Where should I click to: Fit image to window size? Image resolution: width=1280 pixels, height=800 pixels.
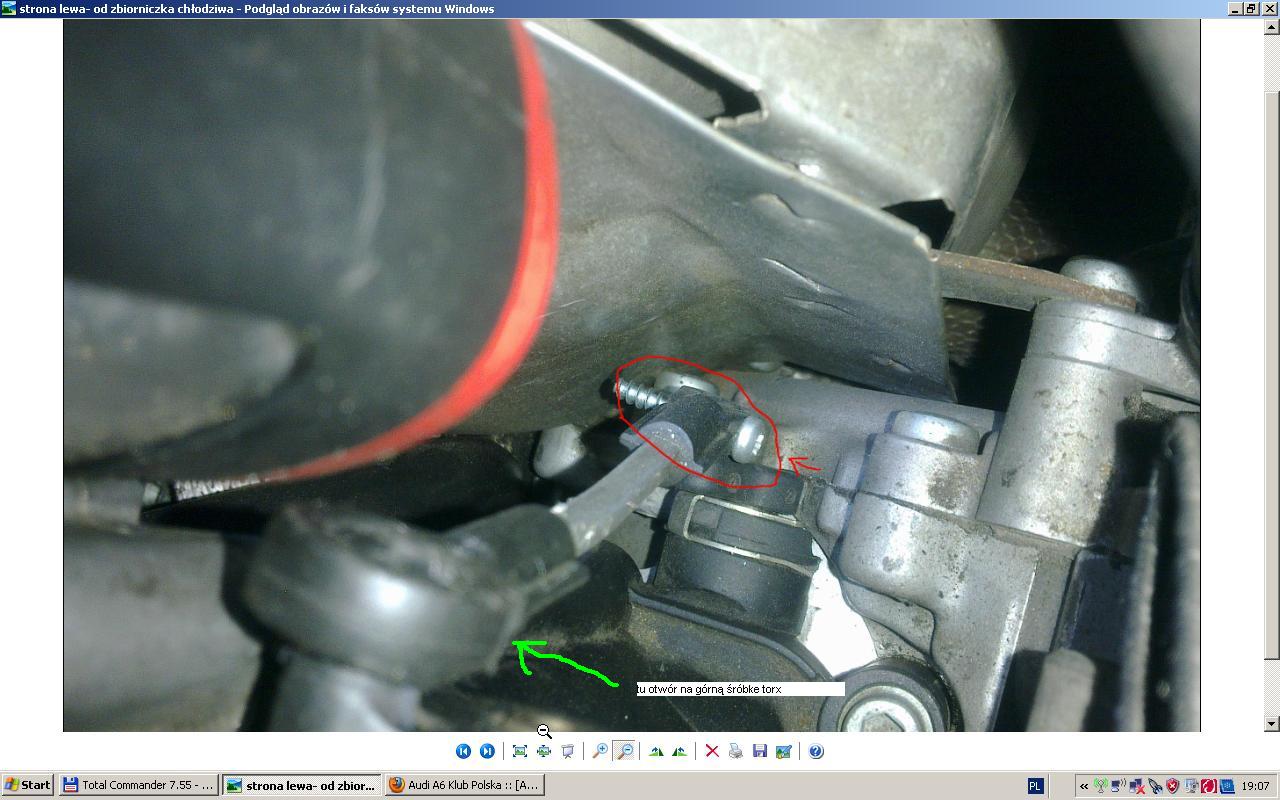tap(520, 751)
